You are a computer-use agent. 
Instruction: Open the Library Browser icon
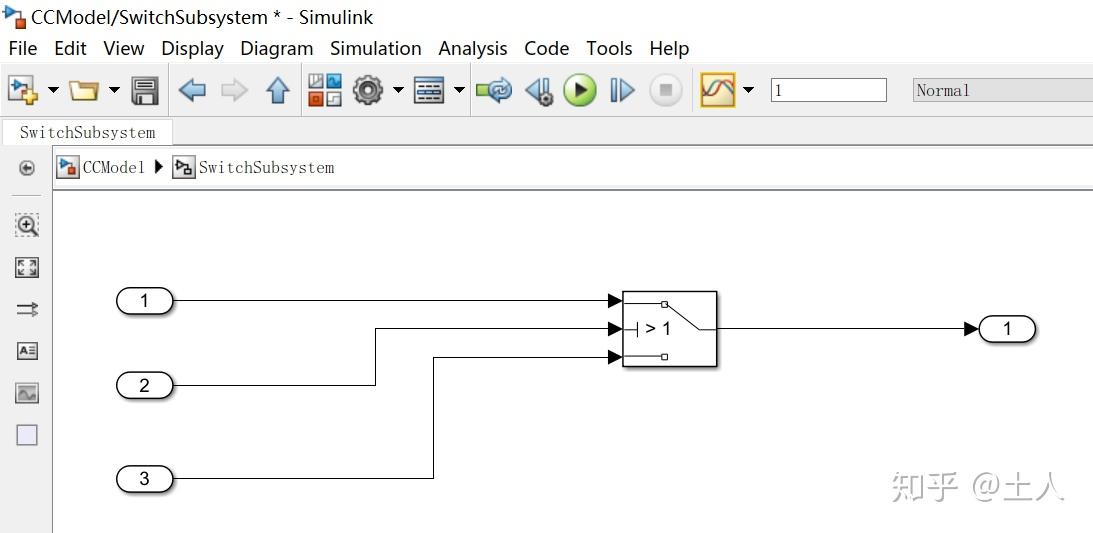coord(325,90)
